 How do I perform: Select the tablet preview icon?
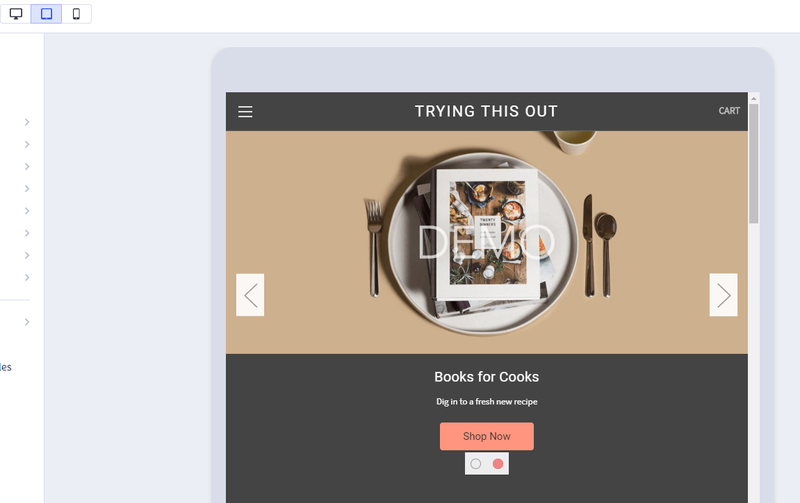[x=46, y=14]
